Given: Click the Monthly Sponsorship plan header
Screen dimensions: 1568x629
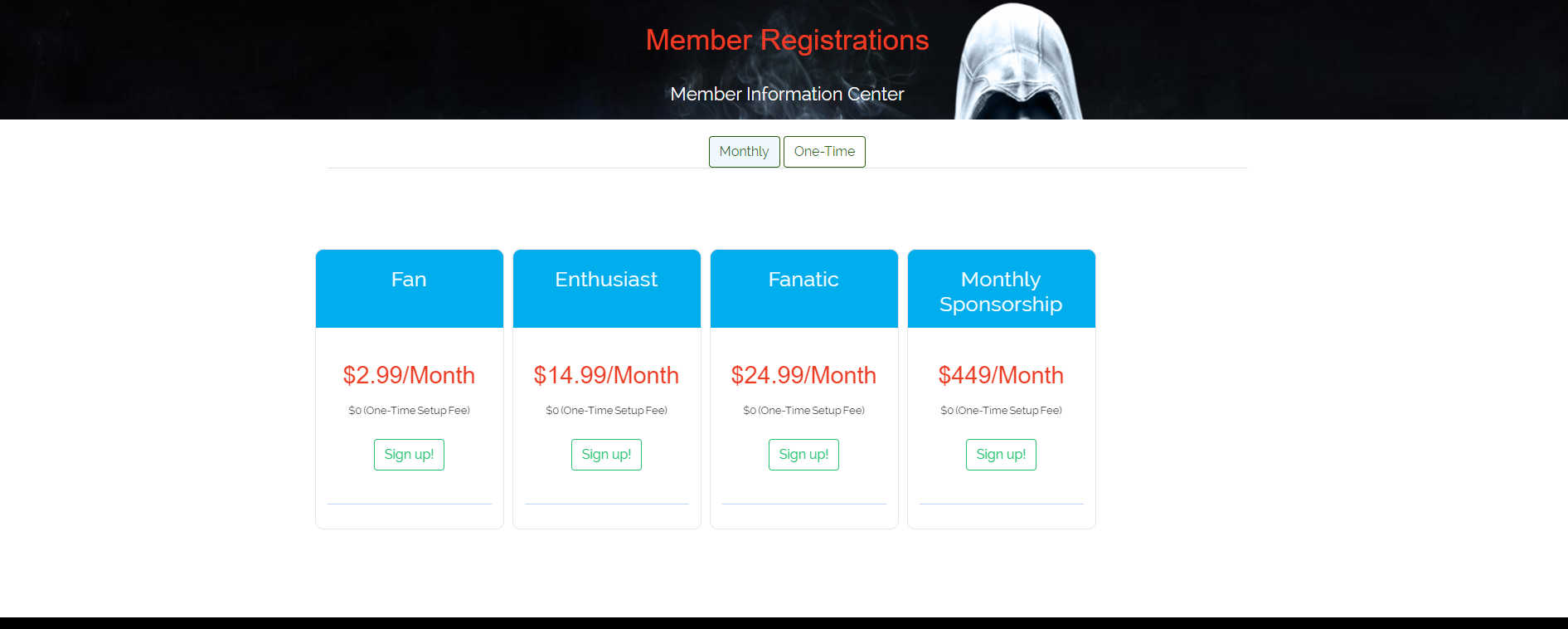Looking at the screenshot, I should tap(1001, 291).
